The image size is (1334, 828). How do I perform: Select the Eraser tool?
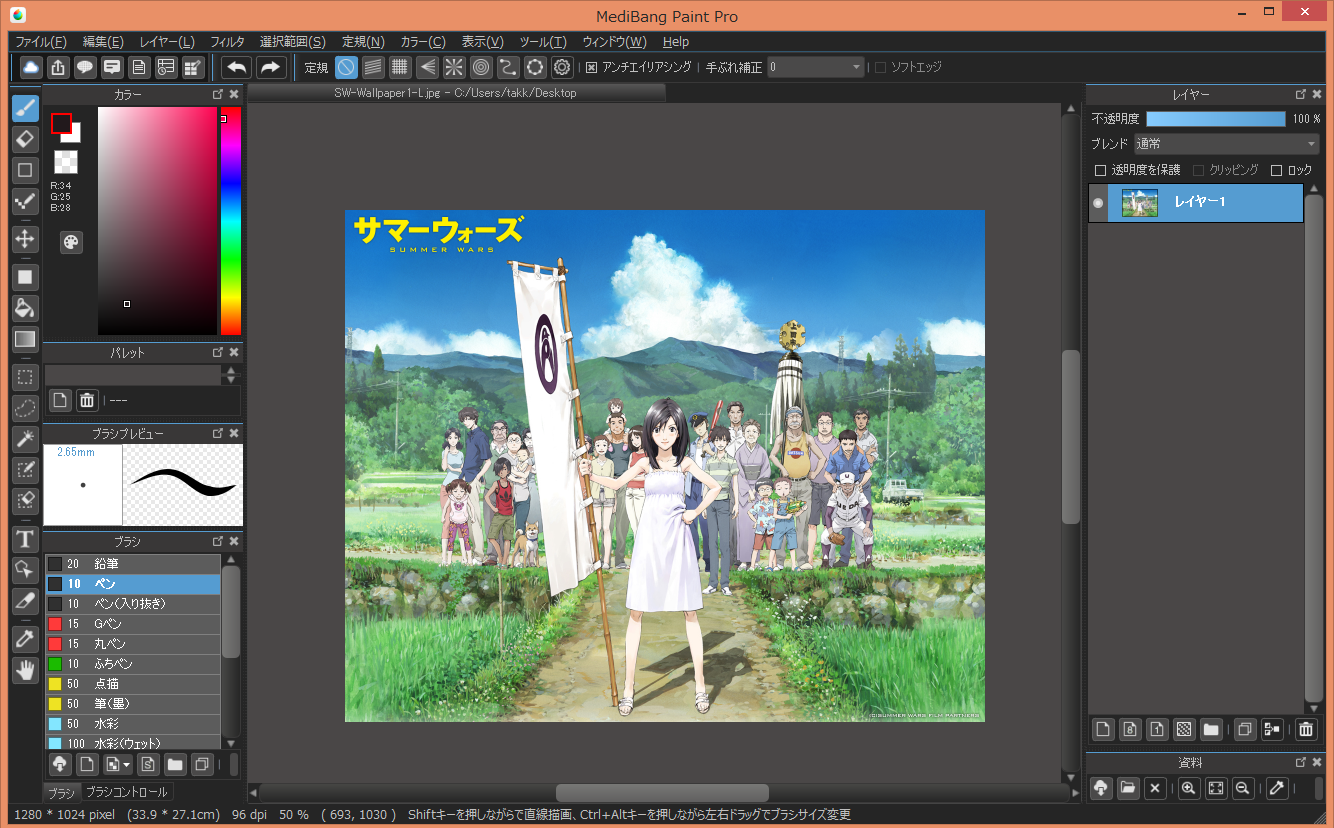26,139
